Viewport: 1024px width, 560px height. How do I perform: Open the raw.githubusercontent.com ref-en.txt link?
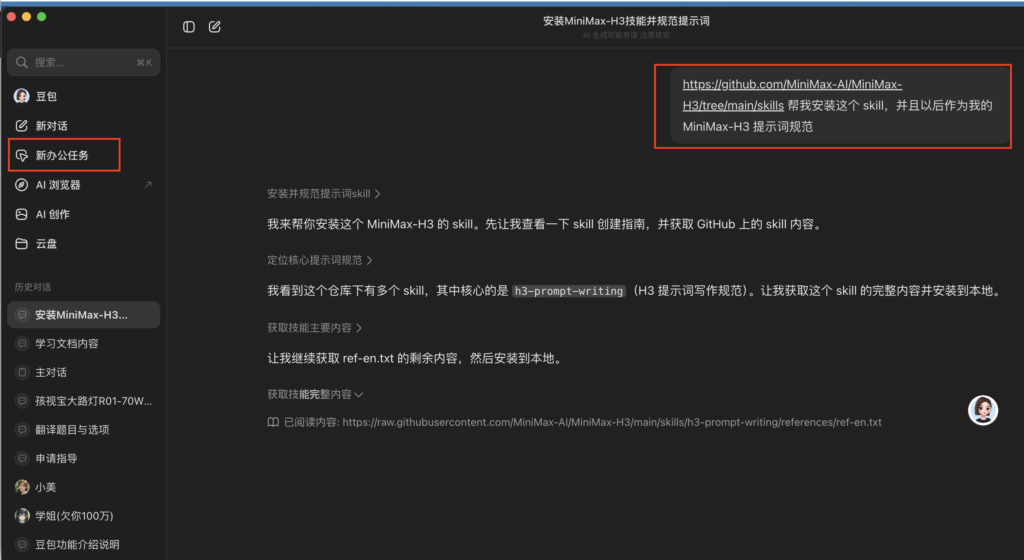(612, 422)
